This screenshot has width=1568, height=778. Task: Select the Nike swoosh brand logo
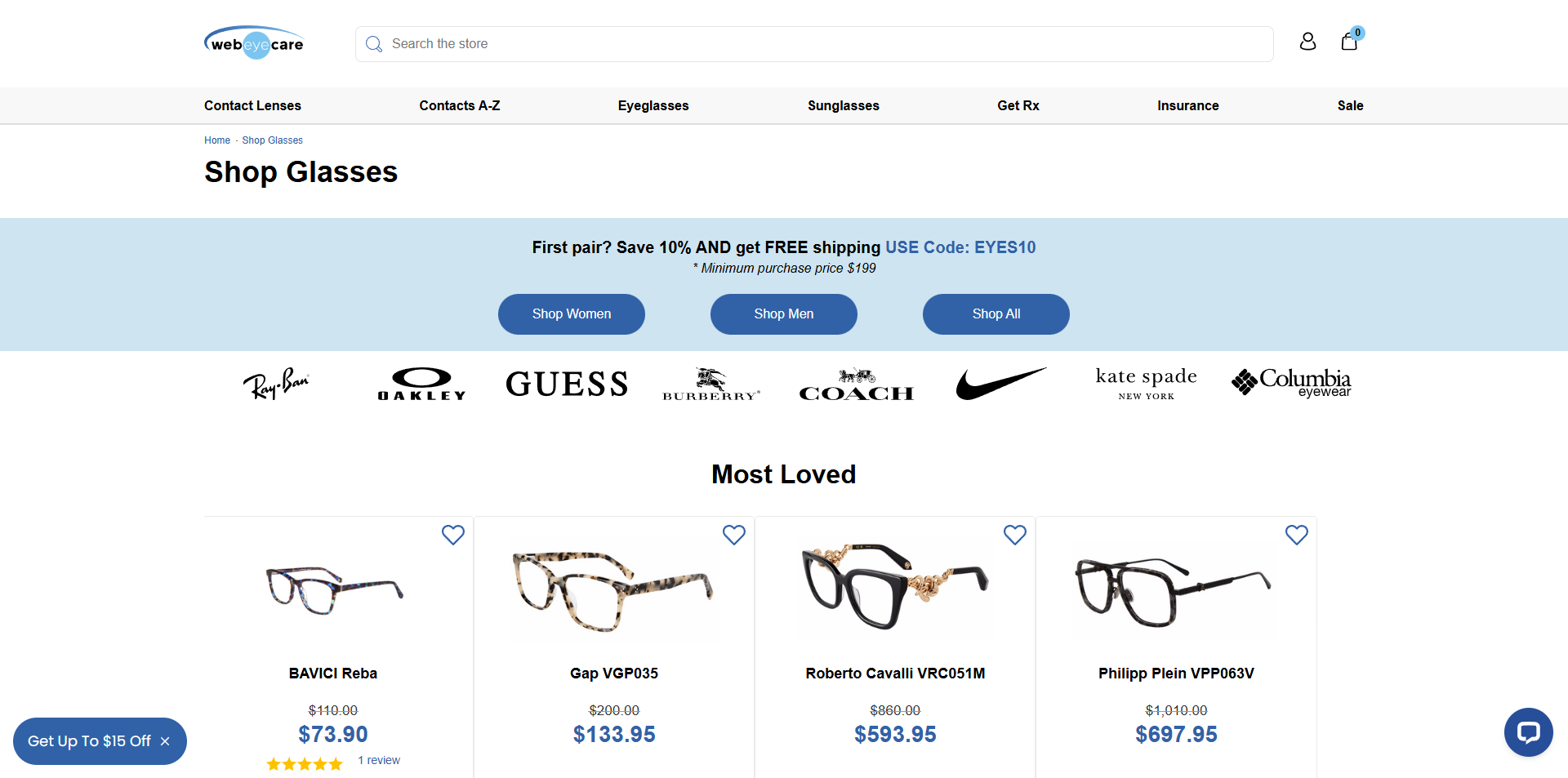click(1000, 383)
